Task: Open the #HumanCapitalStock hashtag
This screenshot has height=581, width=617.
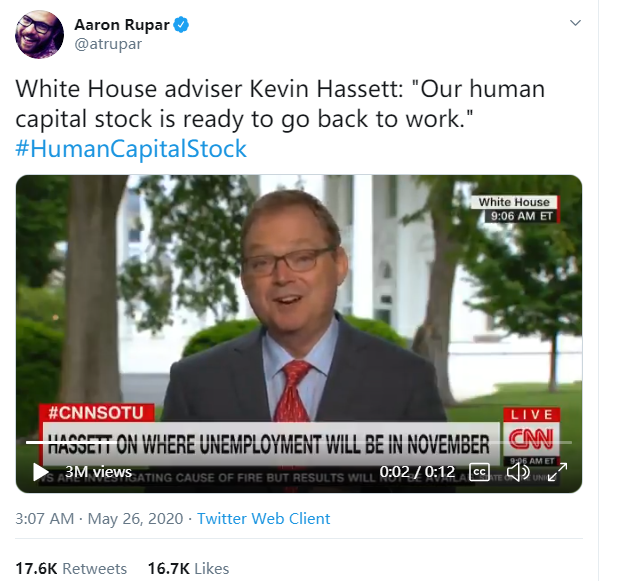Action: [x=131, y=149]
